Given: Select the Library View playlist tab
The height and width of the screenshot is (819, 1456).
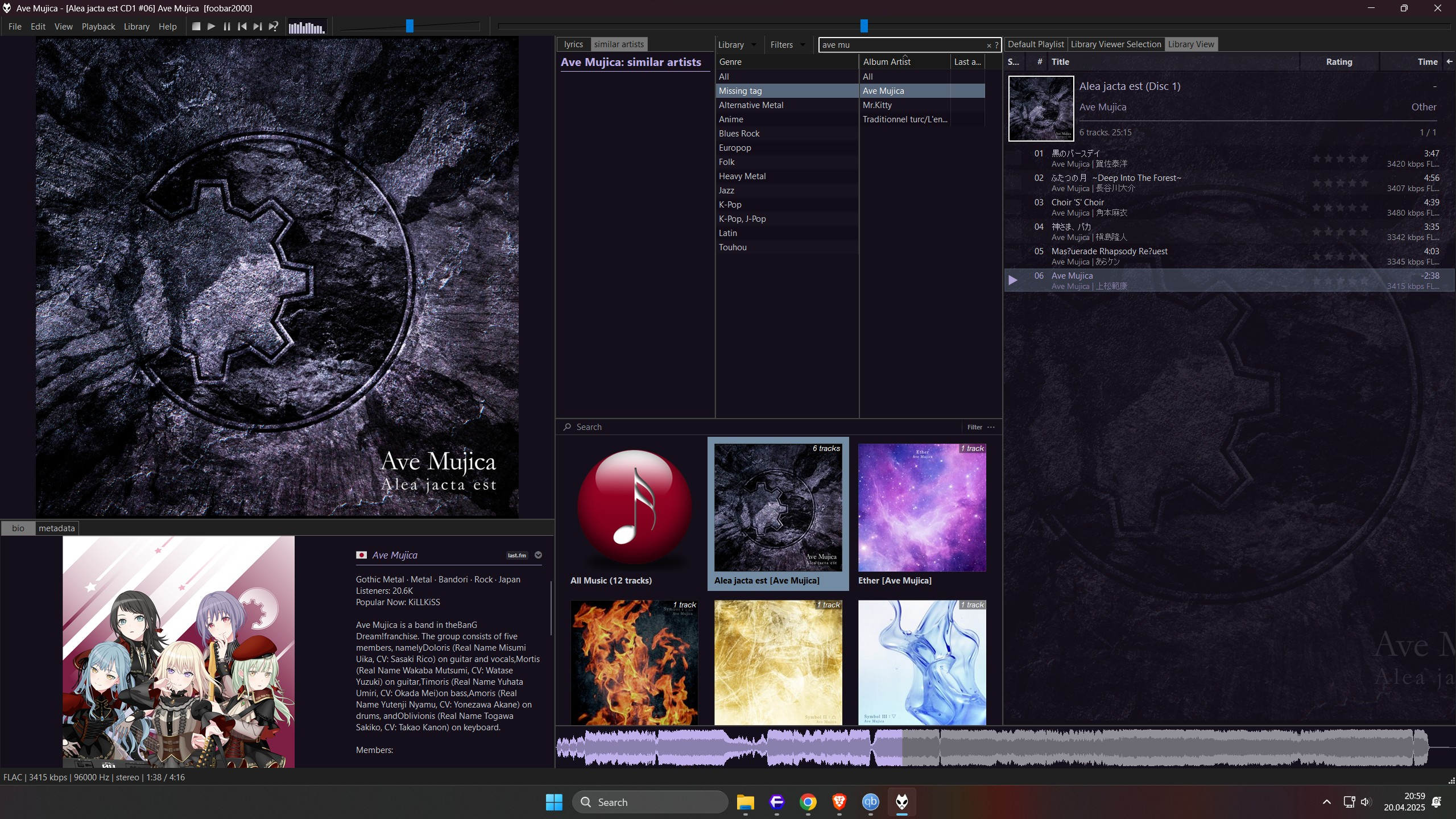Looking at the screenshot, I should [x=1191, y=44].
